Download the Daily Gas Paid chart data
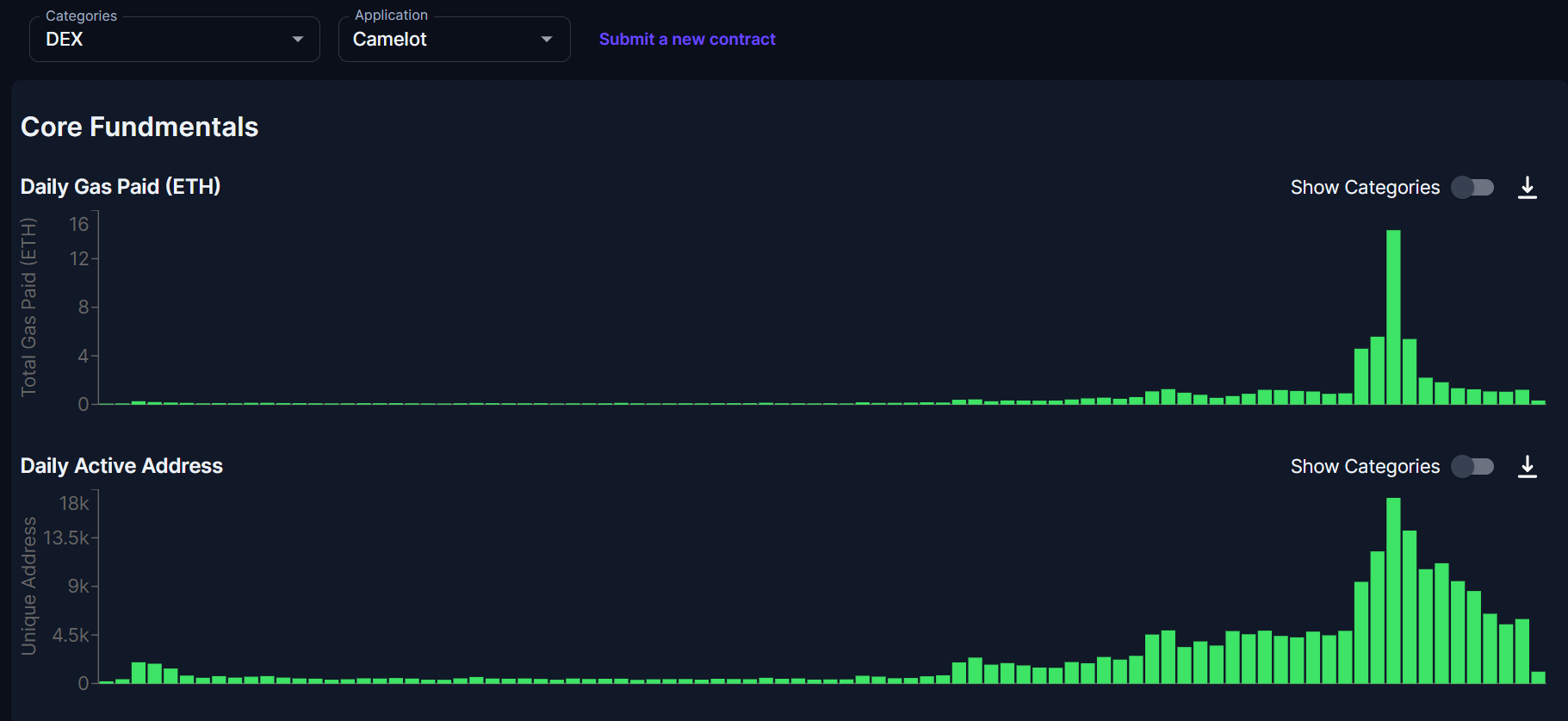The width and height of the screenshot is (1568, 721). 1527,187
